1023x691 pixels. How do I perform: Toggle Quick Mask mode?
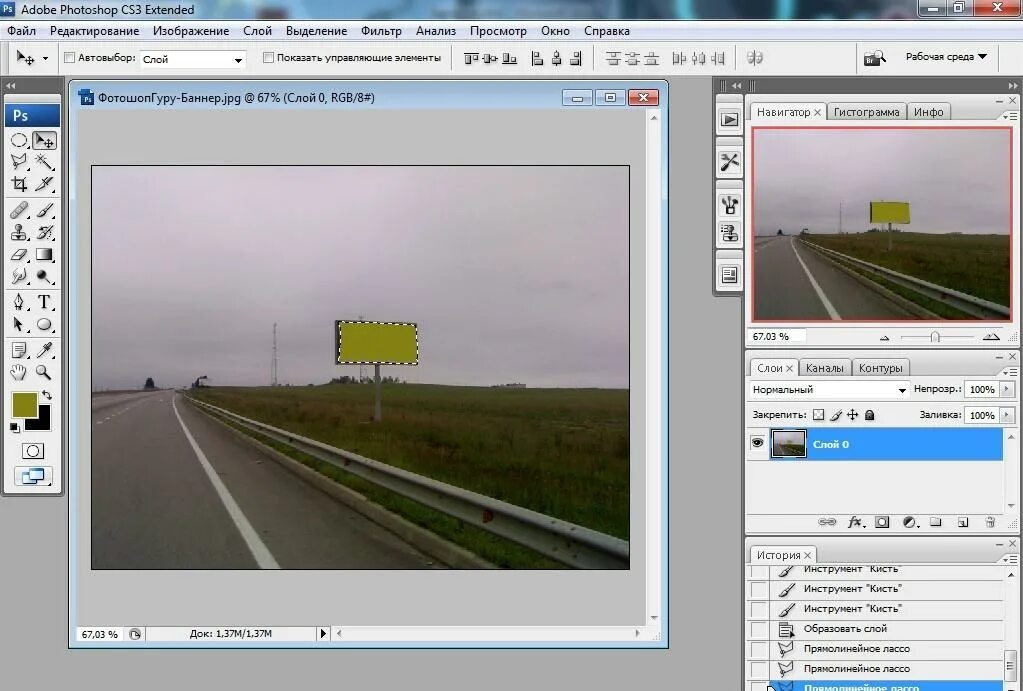click(33, 451)
